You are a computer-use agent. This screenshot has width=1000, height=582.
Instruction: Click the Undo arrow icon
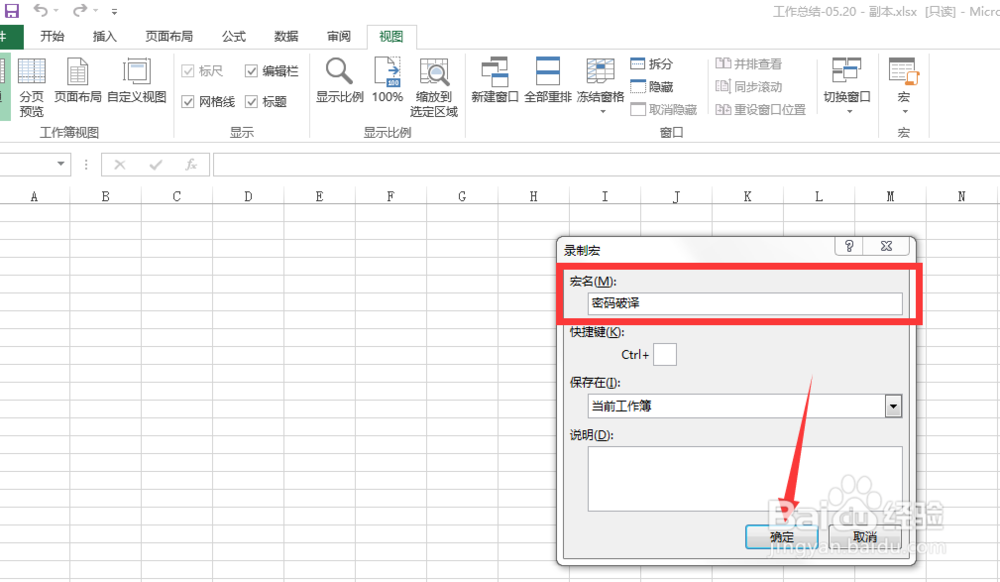click(41, 10)
